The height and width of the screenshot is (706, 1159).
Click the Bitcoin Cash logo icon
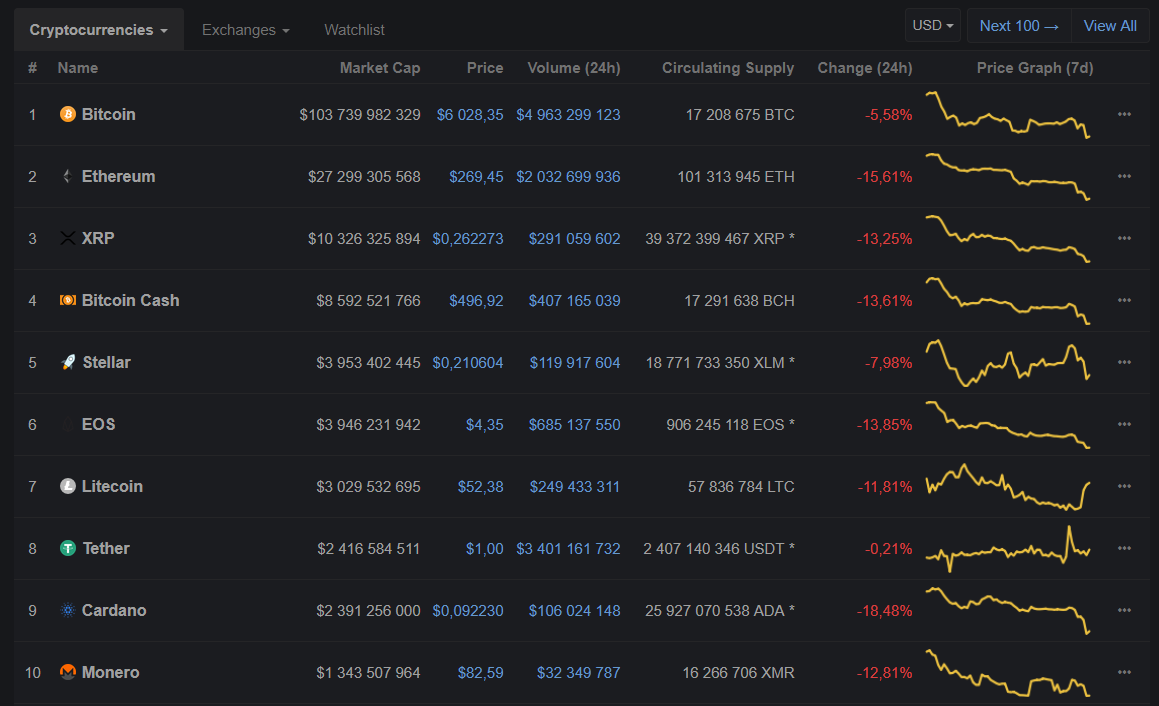pos(68,301)
